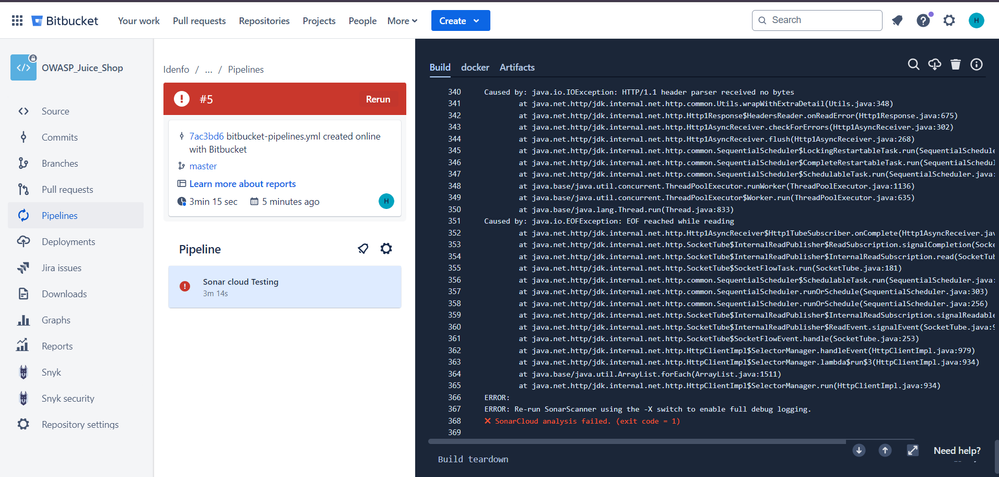Expand the breadcrumb ellipsis
The height and width of the screenshot is (477, 999).
[208, 70]
